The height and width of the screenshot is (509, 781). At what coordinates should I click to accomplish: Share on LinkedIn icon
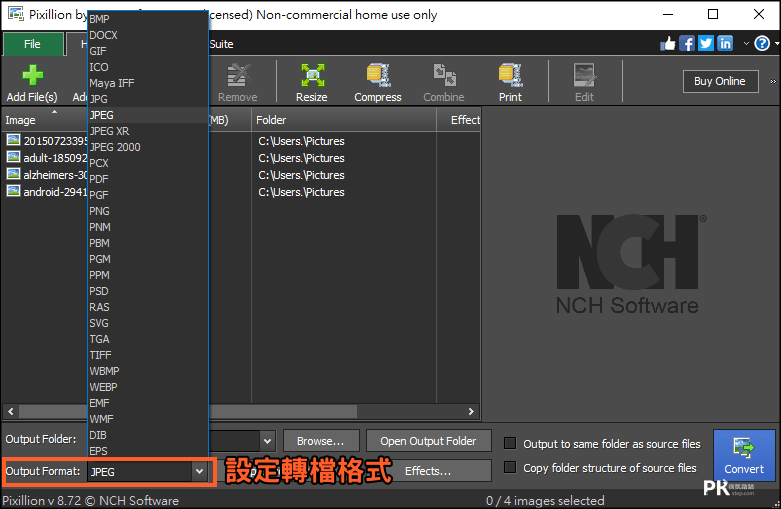[x=725, y=44]
